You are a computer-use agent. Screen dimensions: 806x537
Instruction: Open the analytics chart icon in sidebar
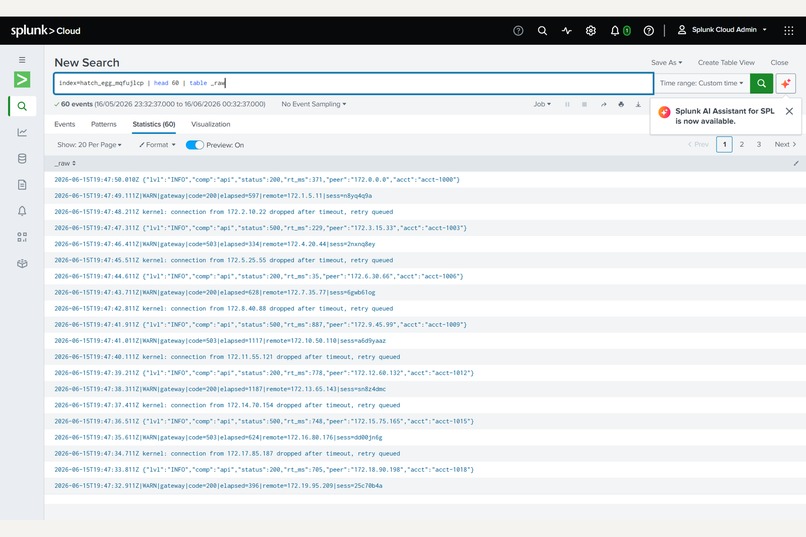22,133
